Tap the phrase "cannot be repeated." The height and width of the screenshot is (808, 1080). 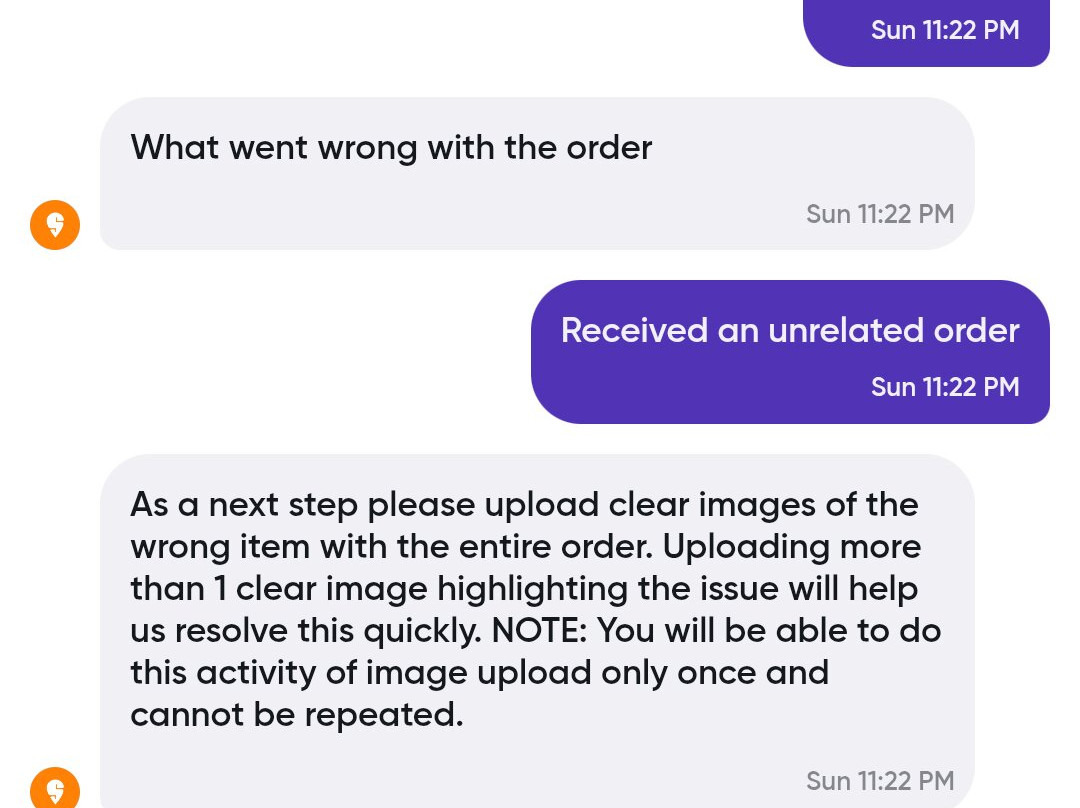(x=297, y=715)
